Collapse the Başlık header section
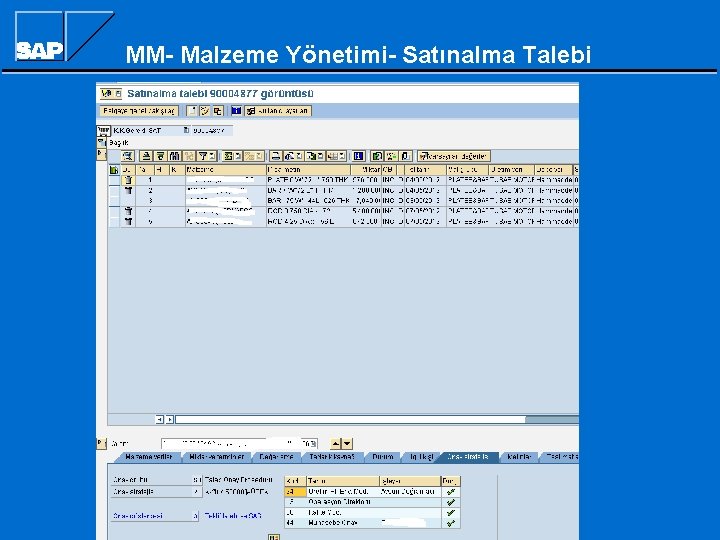The image size is (720, 540). pos(101,143)
